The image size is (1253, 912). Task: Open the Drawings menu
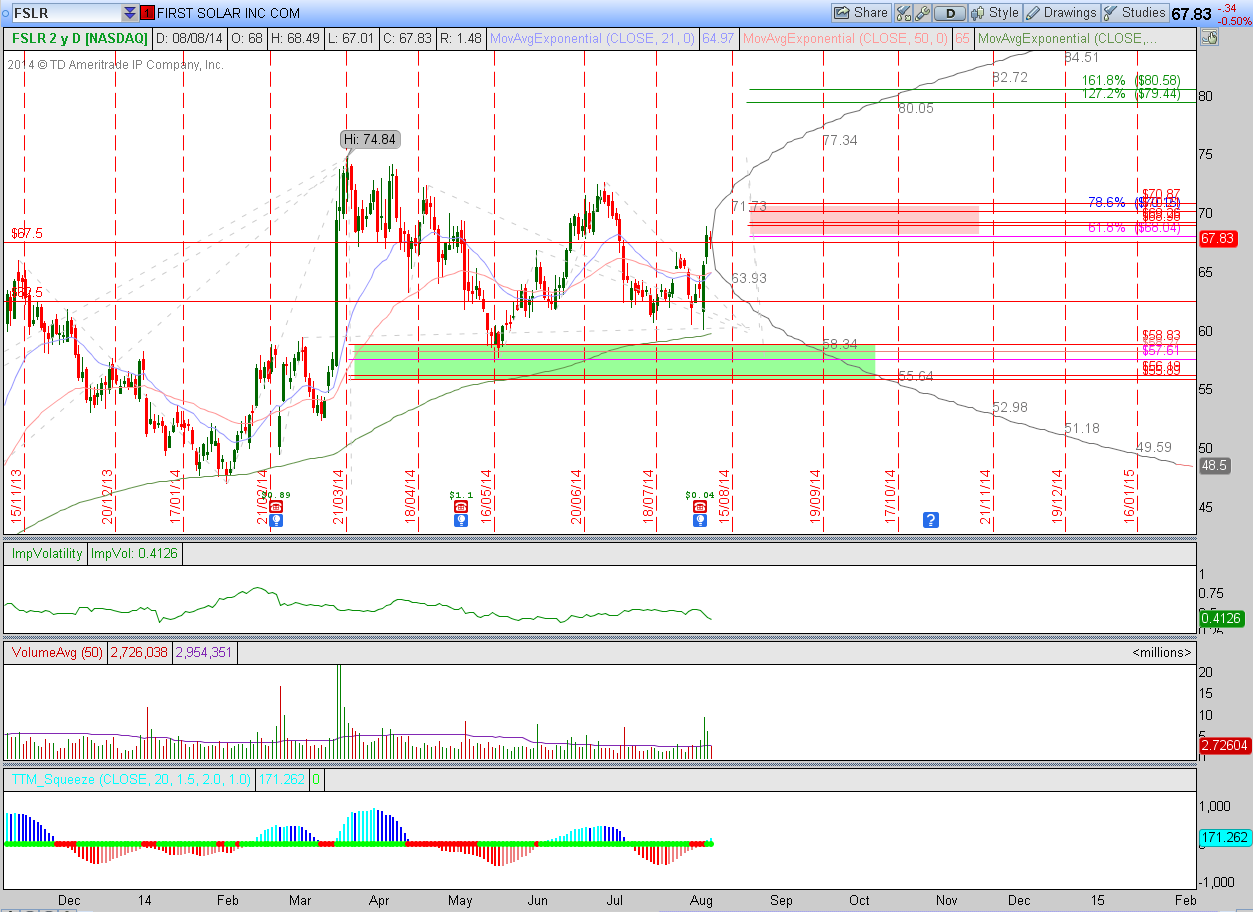[1061, 13]
